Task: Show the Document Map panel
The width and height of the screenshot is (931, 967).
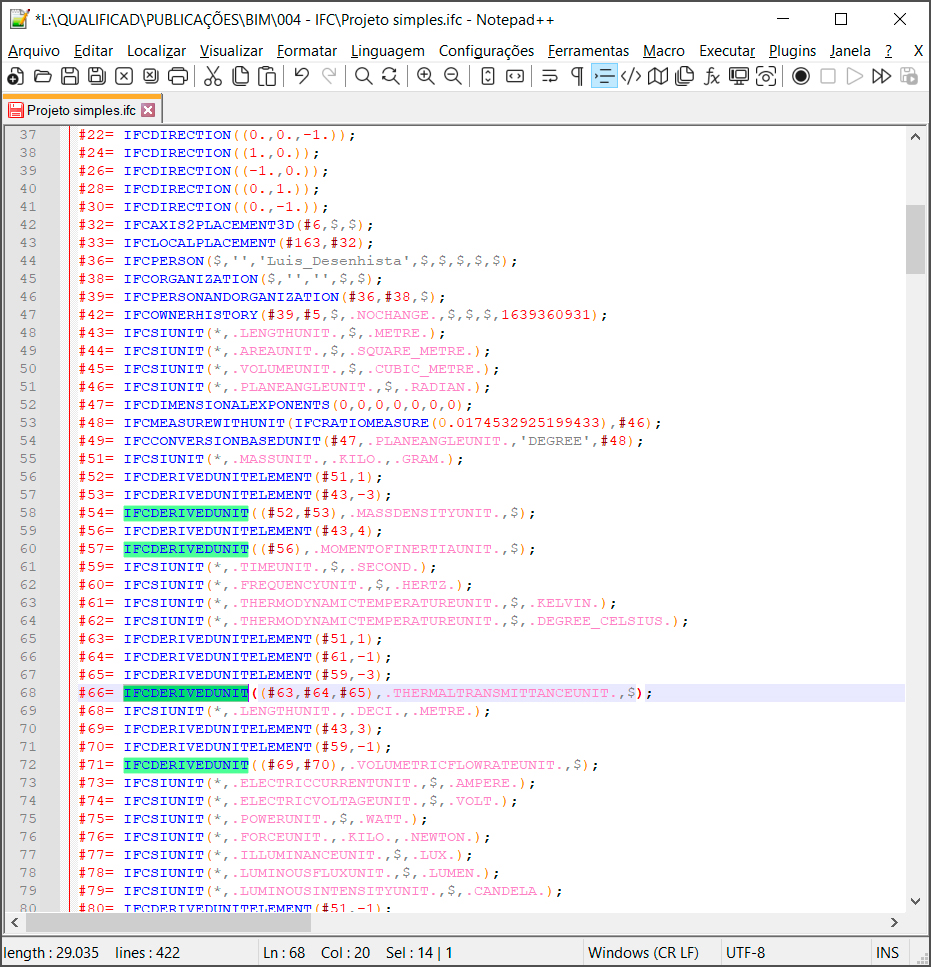Action: coord(658,76)
